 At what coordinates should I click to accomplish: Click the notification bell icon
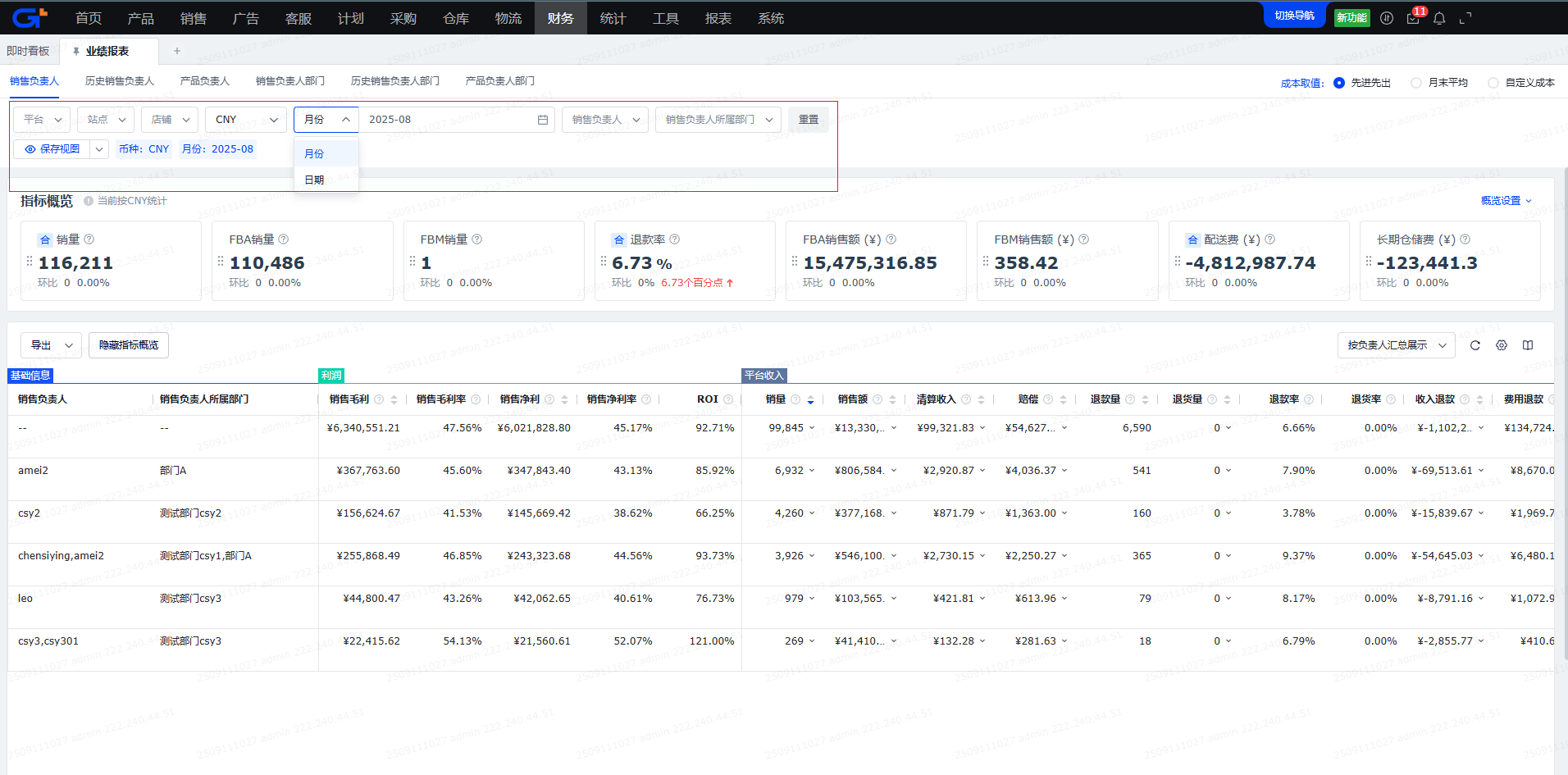[x=1439, y=18]
